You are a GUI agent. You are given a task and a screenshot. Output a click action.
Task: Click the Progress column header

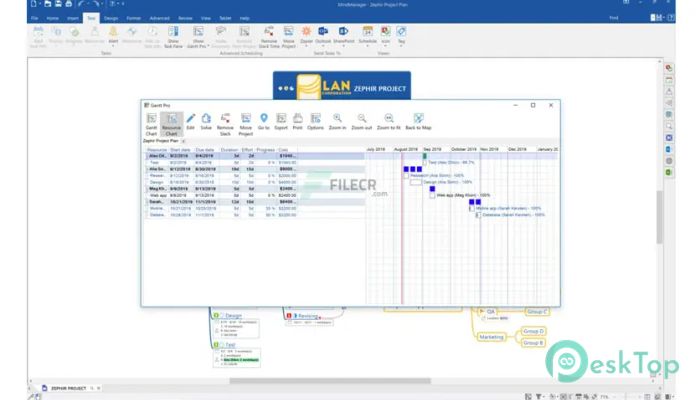click(x=266, y=150)
